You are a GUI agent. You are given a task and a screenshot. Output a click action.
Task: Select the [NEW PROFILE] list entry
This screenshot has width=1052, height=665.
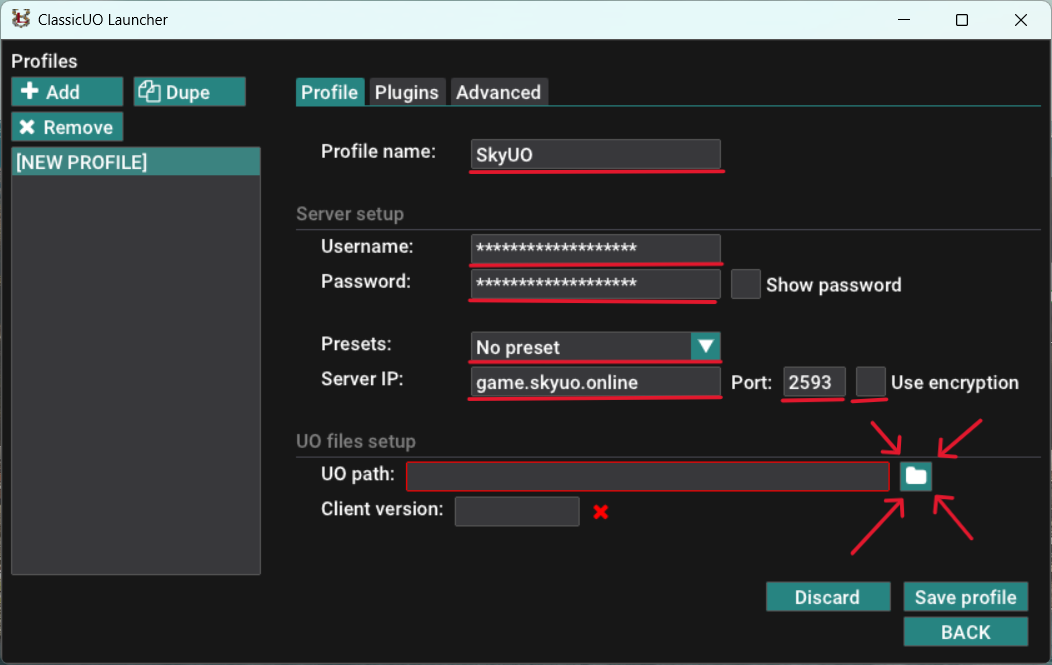point(136,162)
